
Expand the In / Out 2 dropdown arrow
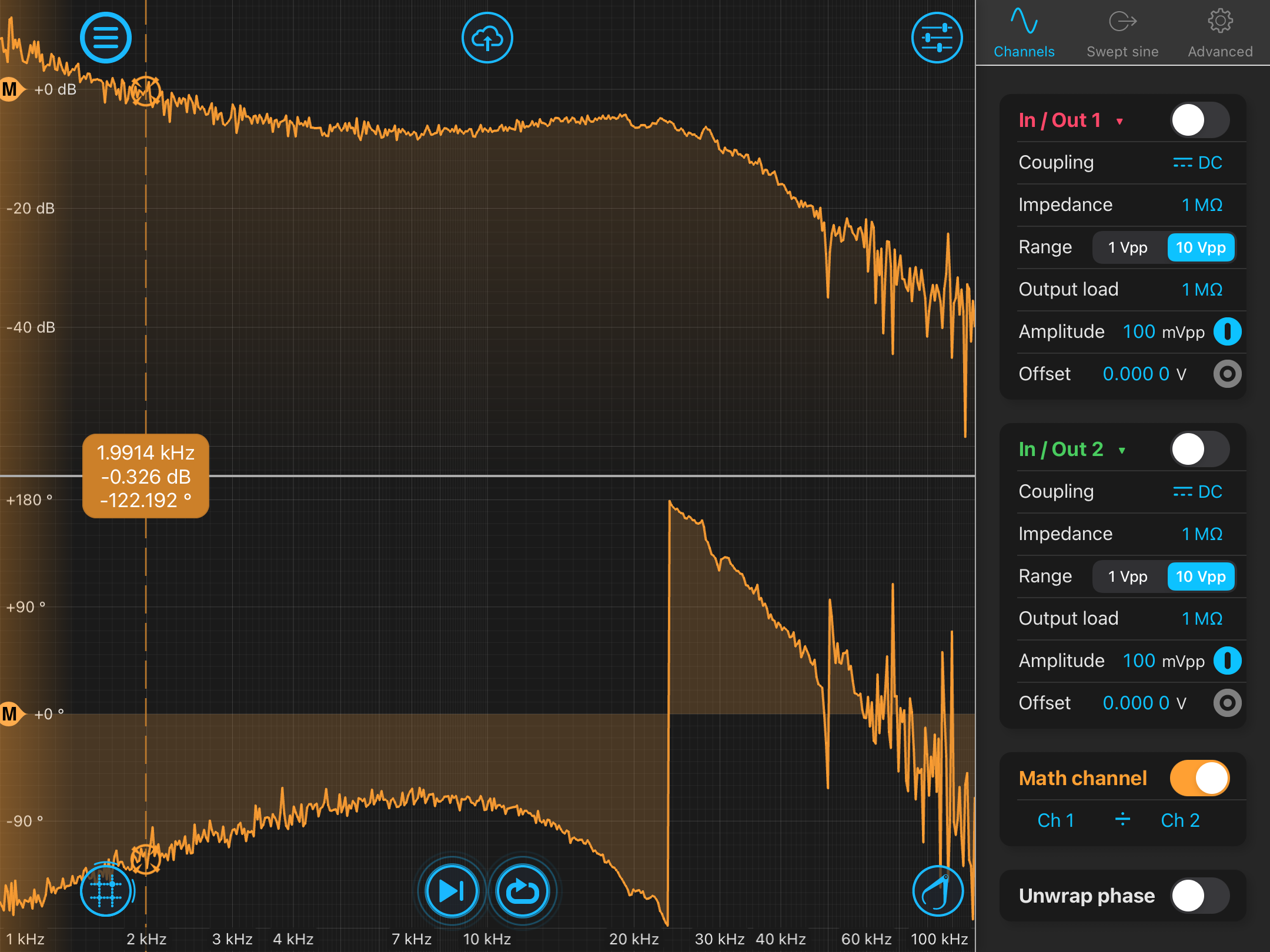(x=1122, y=451)
